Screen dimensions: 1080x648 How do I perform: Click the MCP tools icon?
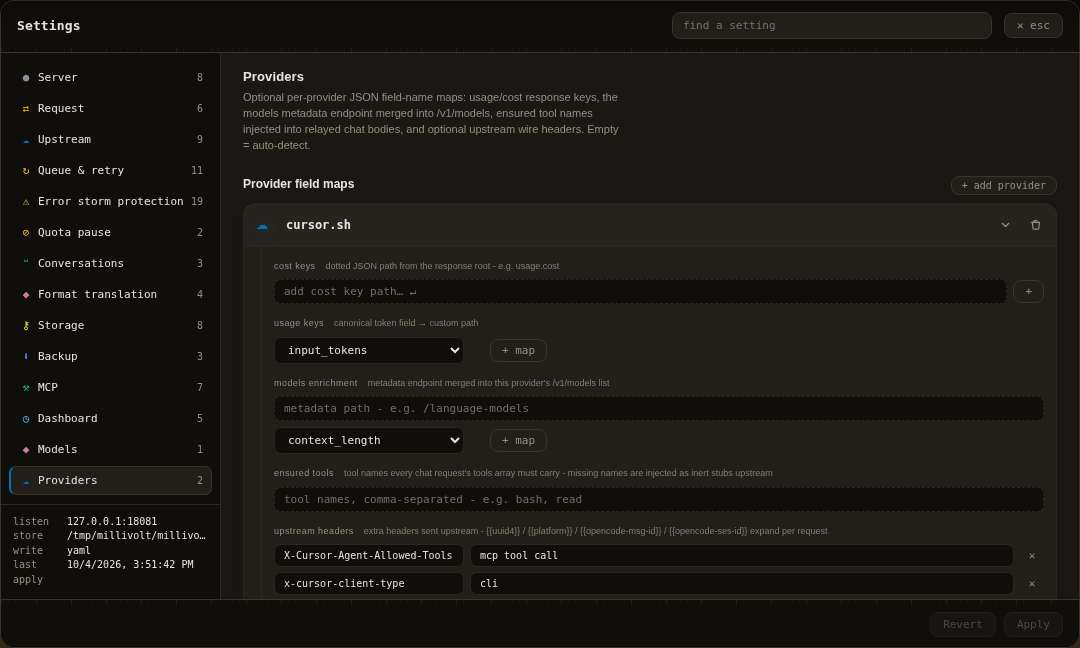(x=25, y=388)
